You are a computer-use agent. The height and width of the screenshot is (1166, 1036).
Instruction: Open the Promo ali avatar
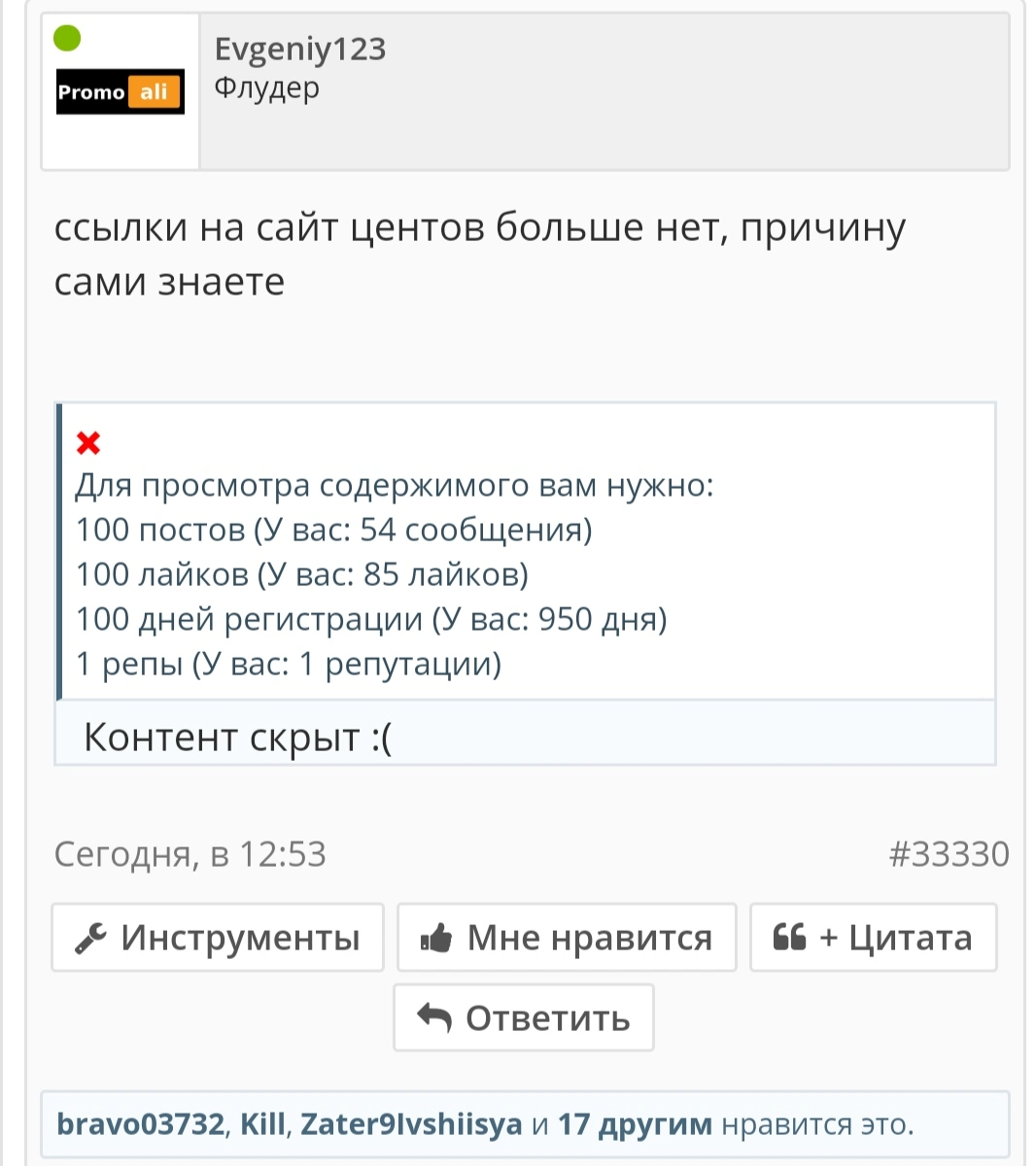pos(121,92)
